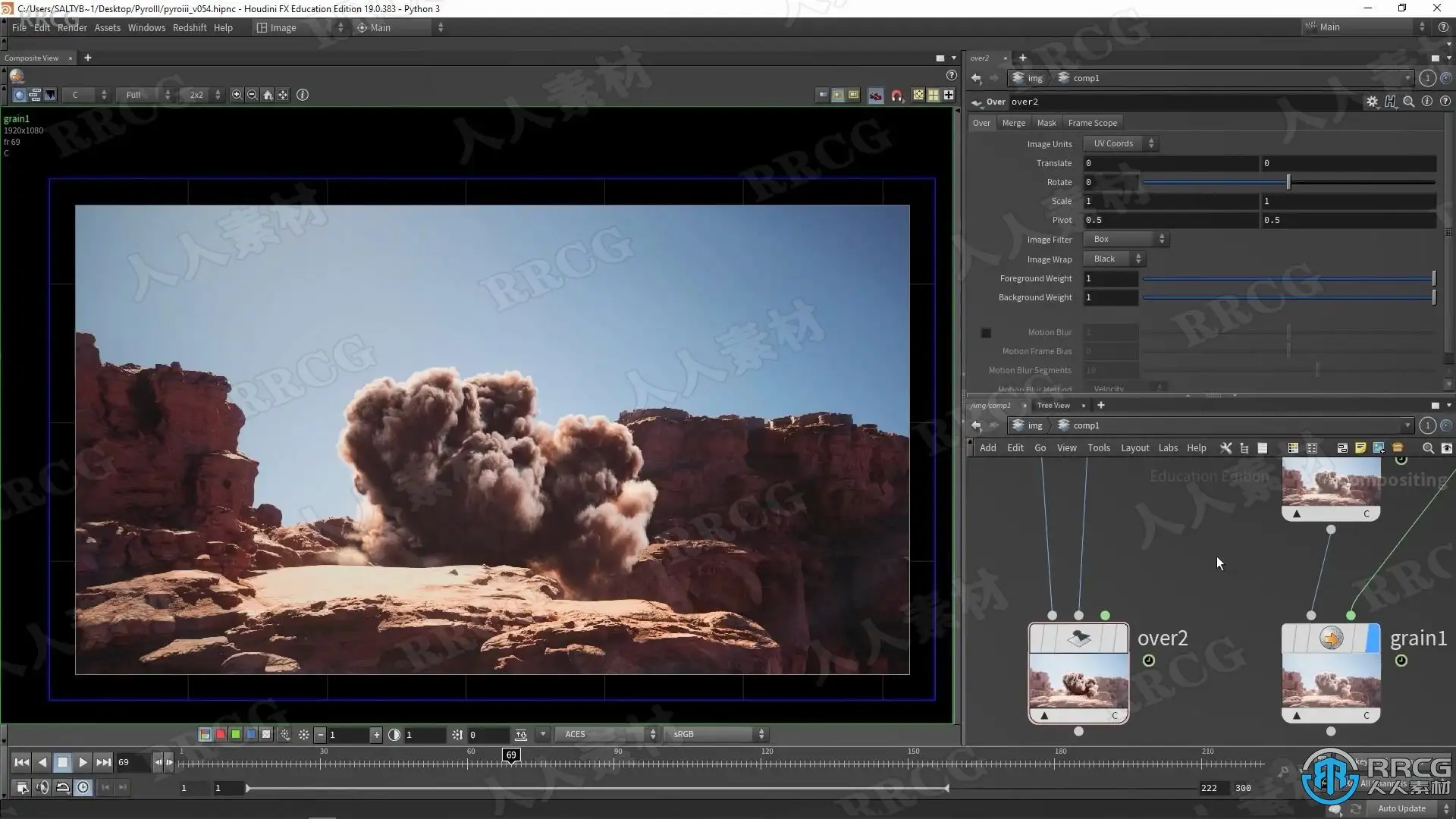1456x819 pixels.
Task: Add a sticky note in network editor
Action: 1360,448
